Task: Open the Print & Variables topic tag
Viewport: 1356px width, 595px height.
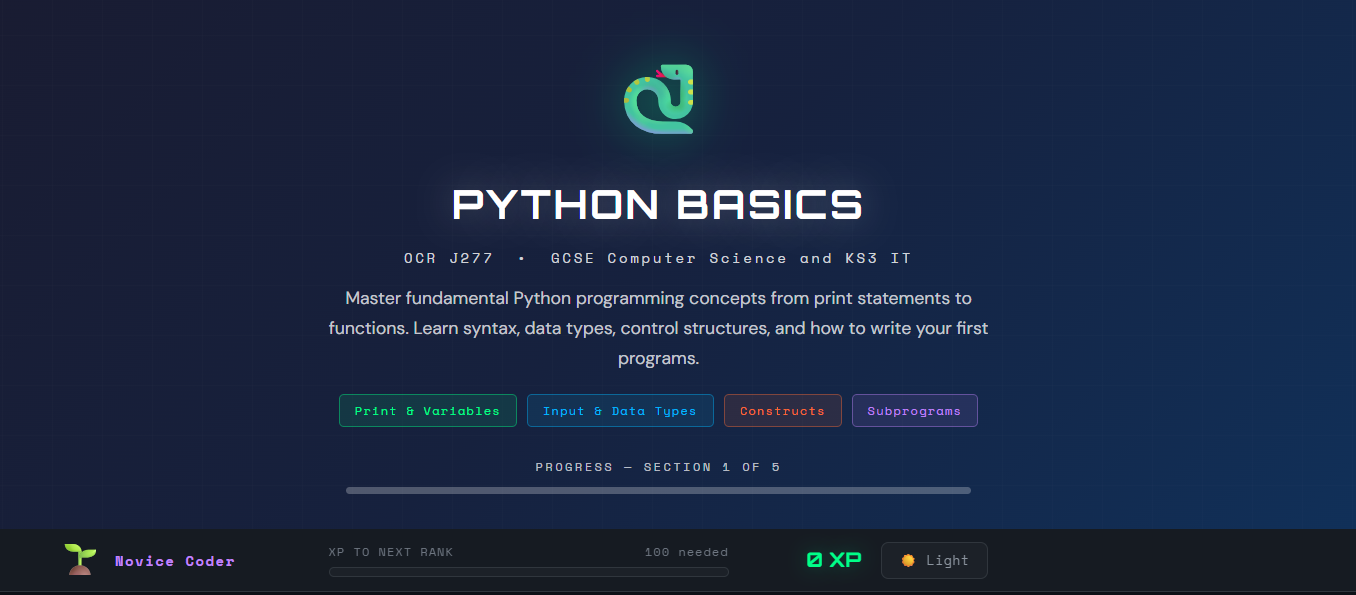Action: coord(428,411)
